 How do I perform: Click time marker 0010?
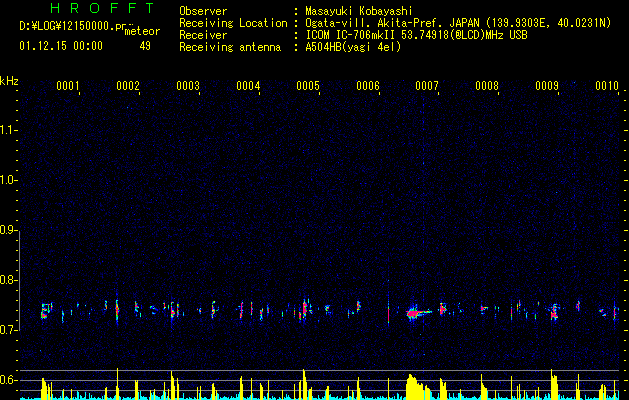tap(607, 86)
